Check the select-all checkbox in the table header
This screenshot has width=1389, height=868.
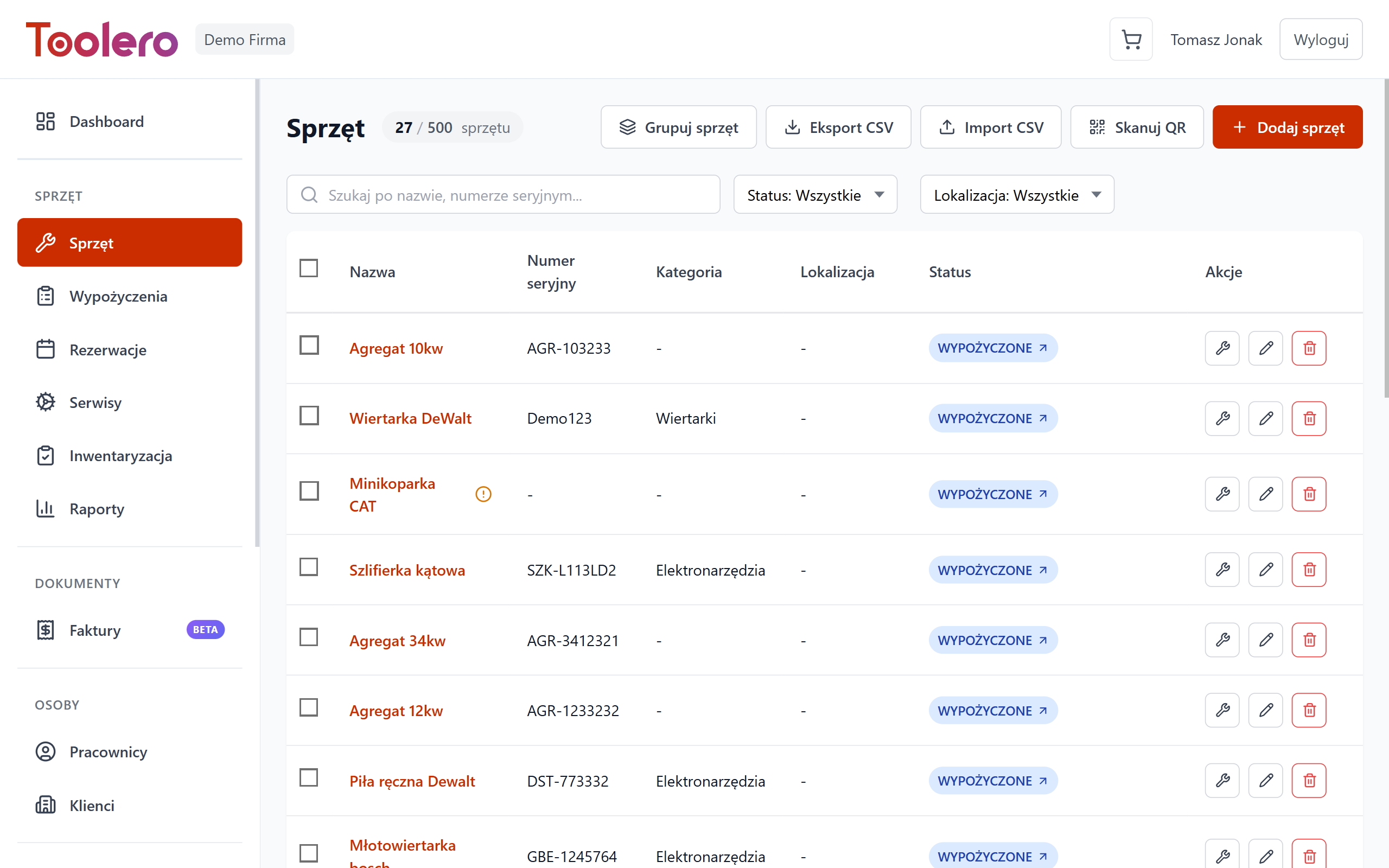point(308,267)
